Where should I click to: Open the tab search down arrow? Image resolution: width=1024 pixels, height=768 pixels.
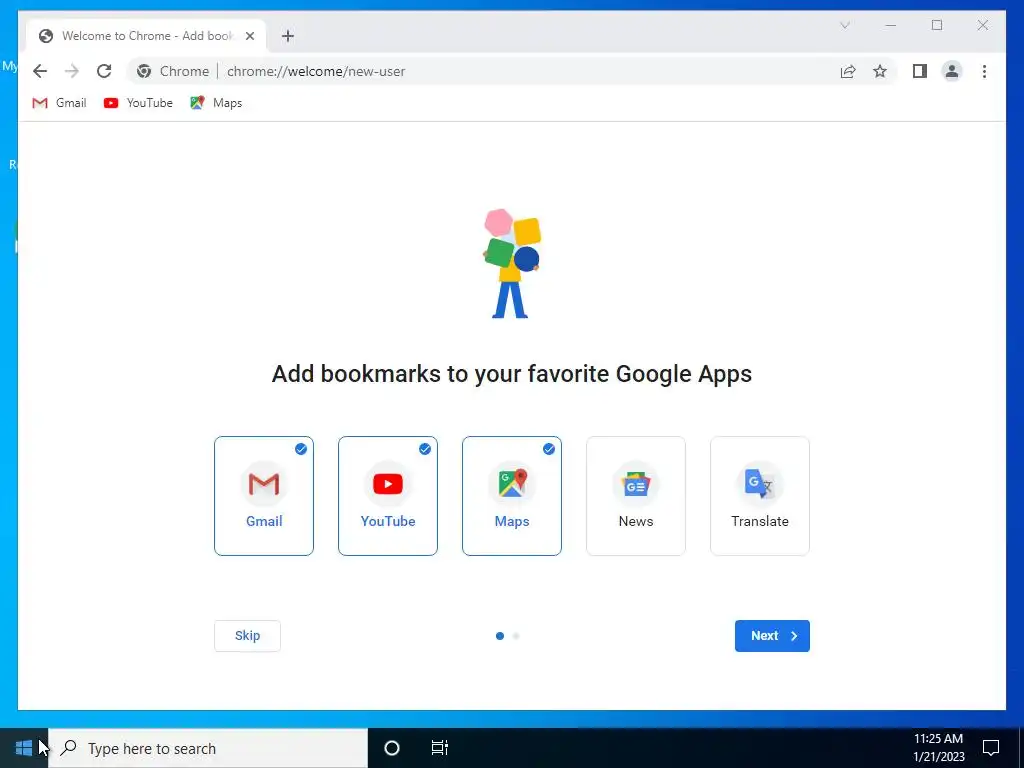pyautogui.click(x=844, y=25)
